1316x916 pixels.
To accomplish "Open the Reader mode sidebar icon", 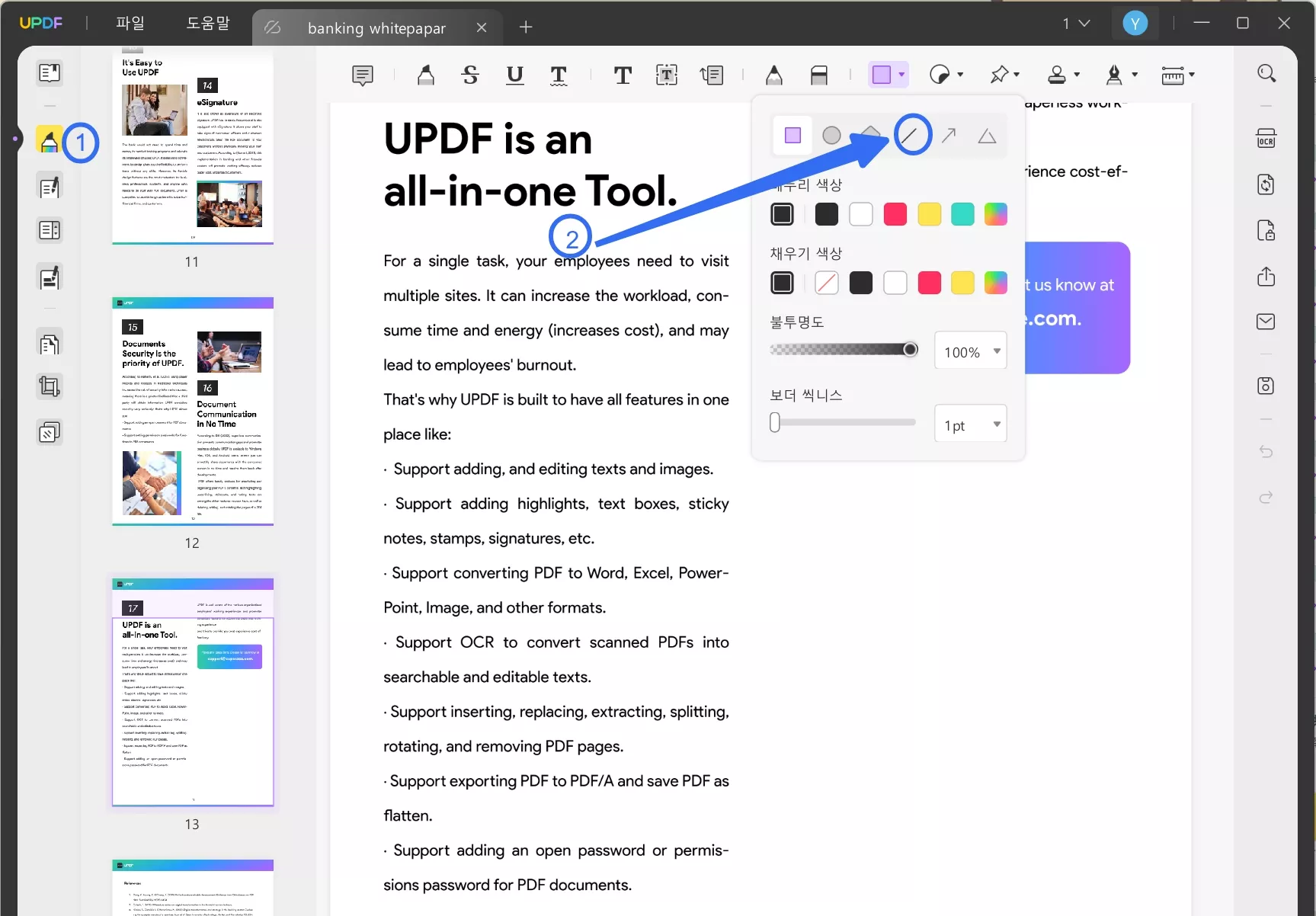I will 50,73.
